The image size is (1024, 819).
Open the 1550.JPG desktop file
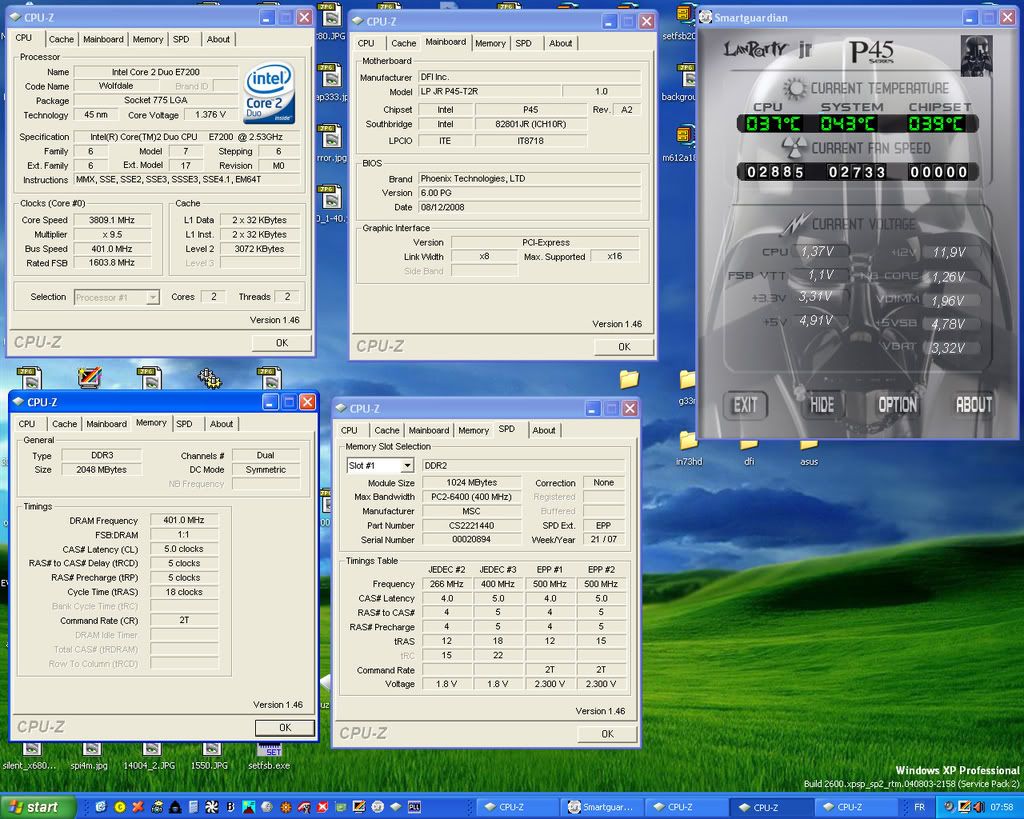[x=211, y=750]
